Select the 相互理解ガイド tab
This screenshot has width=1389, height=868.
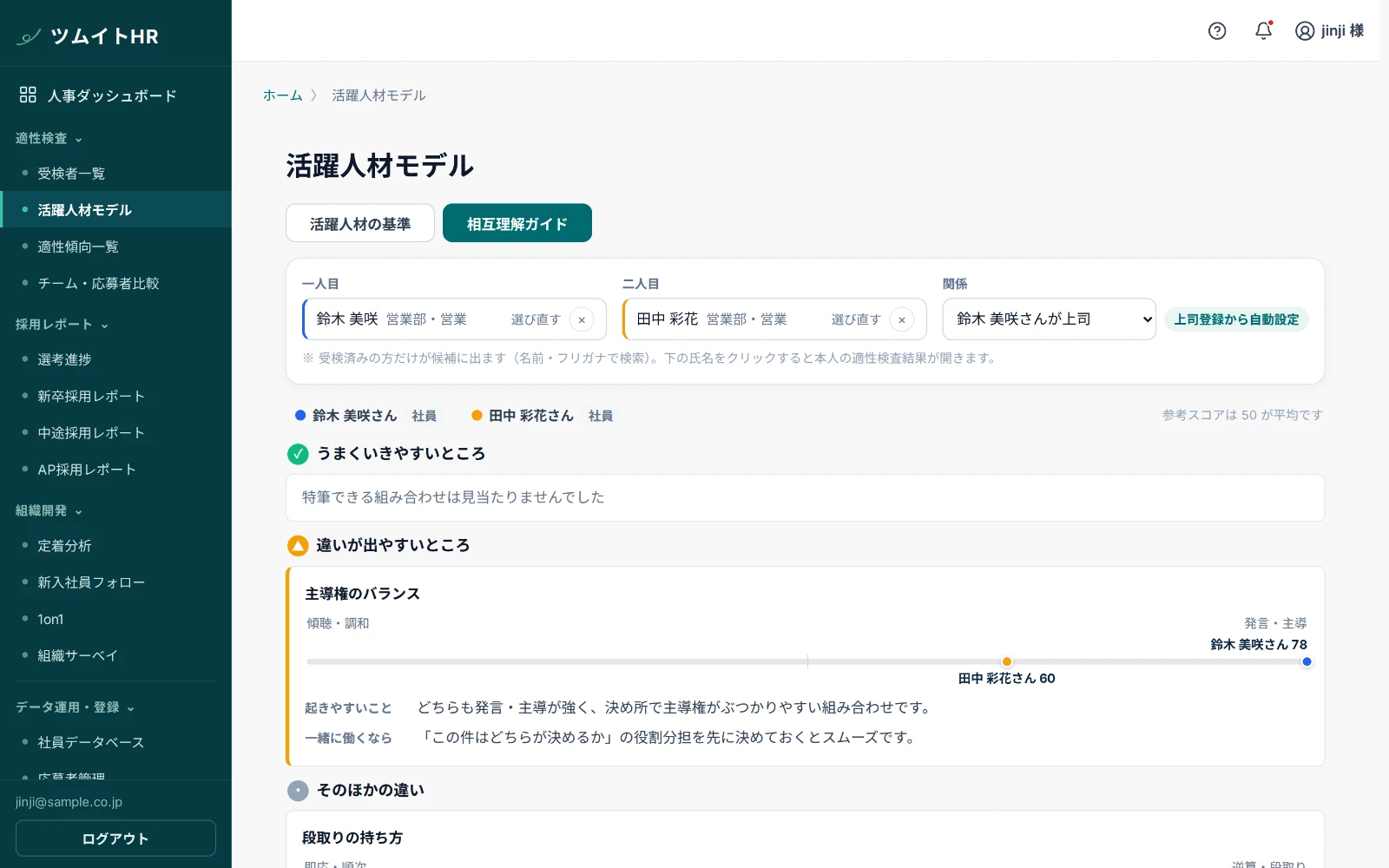(517, 223)
